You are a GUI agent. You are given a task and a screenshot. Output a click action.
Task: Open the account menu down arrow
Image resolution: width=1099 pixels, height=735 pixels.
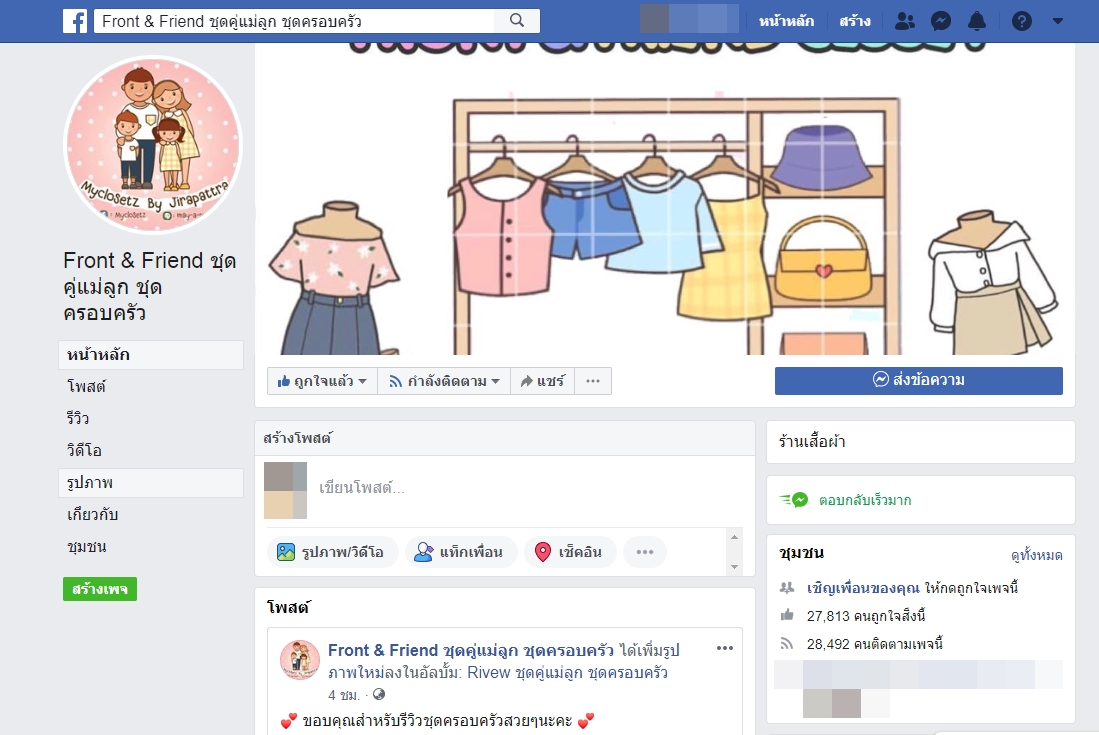pos(1058,21)
